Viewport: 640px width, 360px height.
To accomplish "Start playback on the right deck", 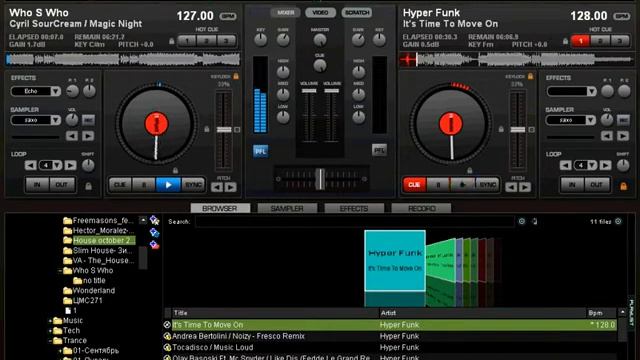I will [x=462, y=185].
